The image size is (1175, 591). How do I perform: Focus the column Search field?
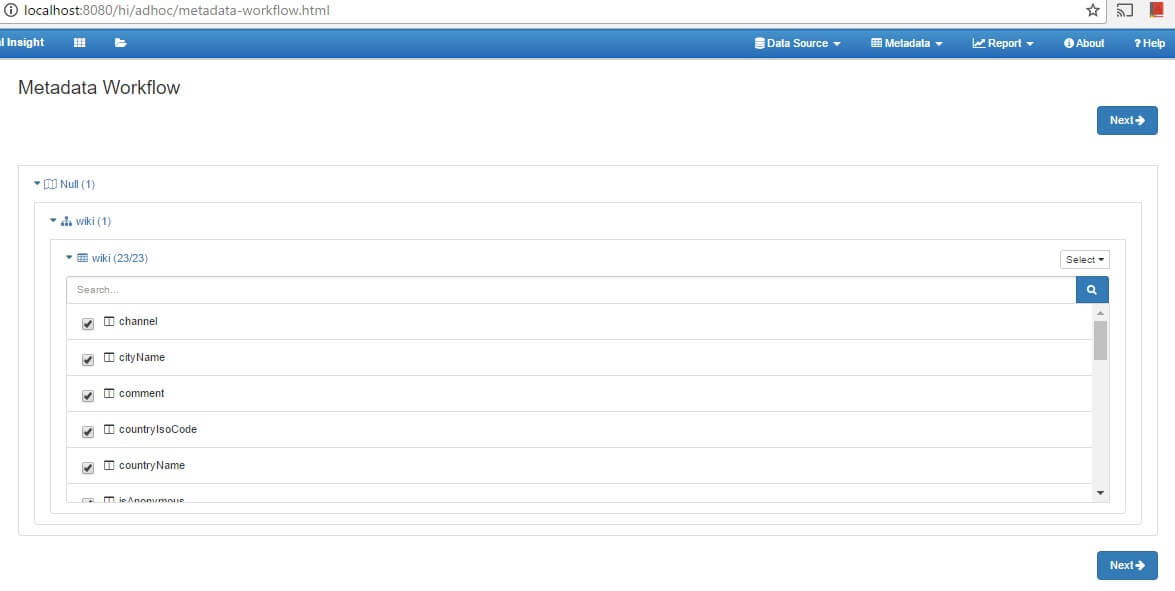(x=571, y=290)
